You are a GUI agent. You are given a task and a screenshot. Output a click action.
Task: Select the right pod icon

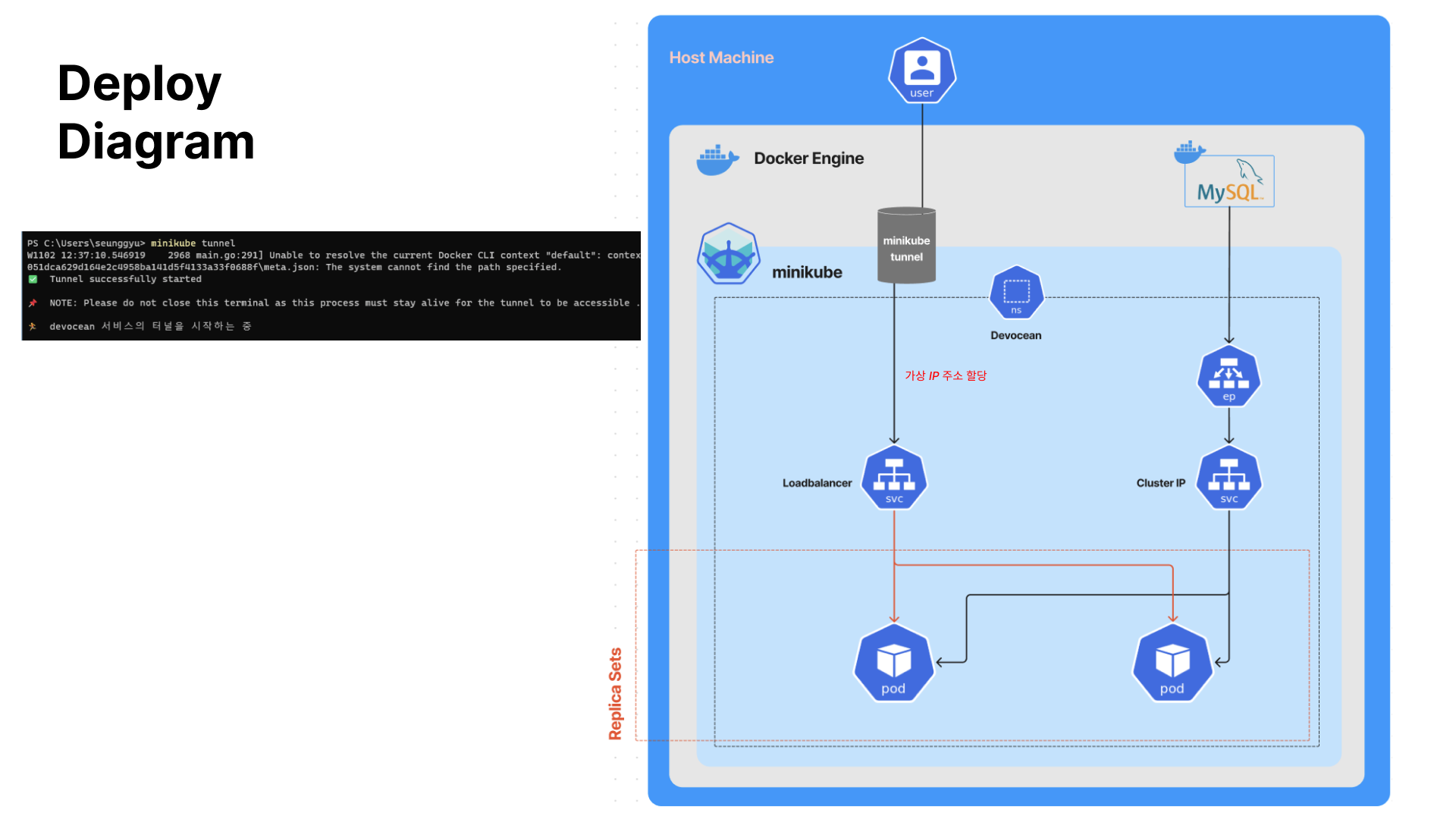[x=1172, y=664]
